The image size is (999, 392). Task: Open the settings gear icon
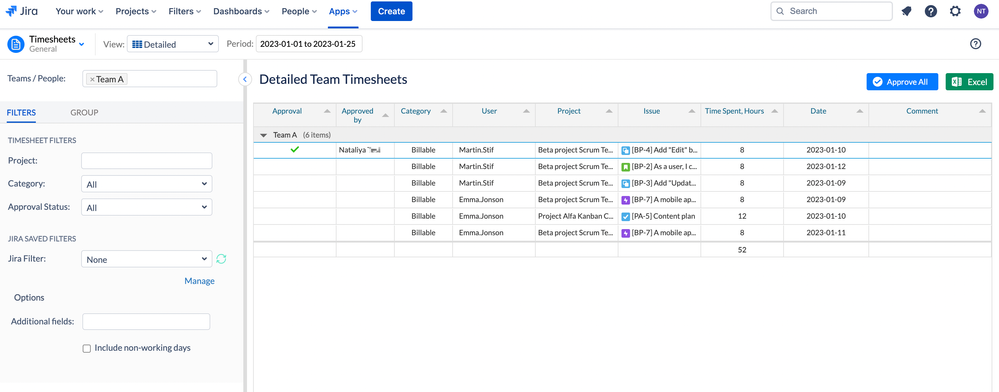tap(955, 11)
